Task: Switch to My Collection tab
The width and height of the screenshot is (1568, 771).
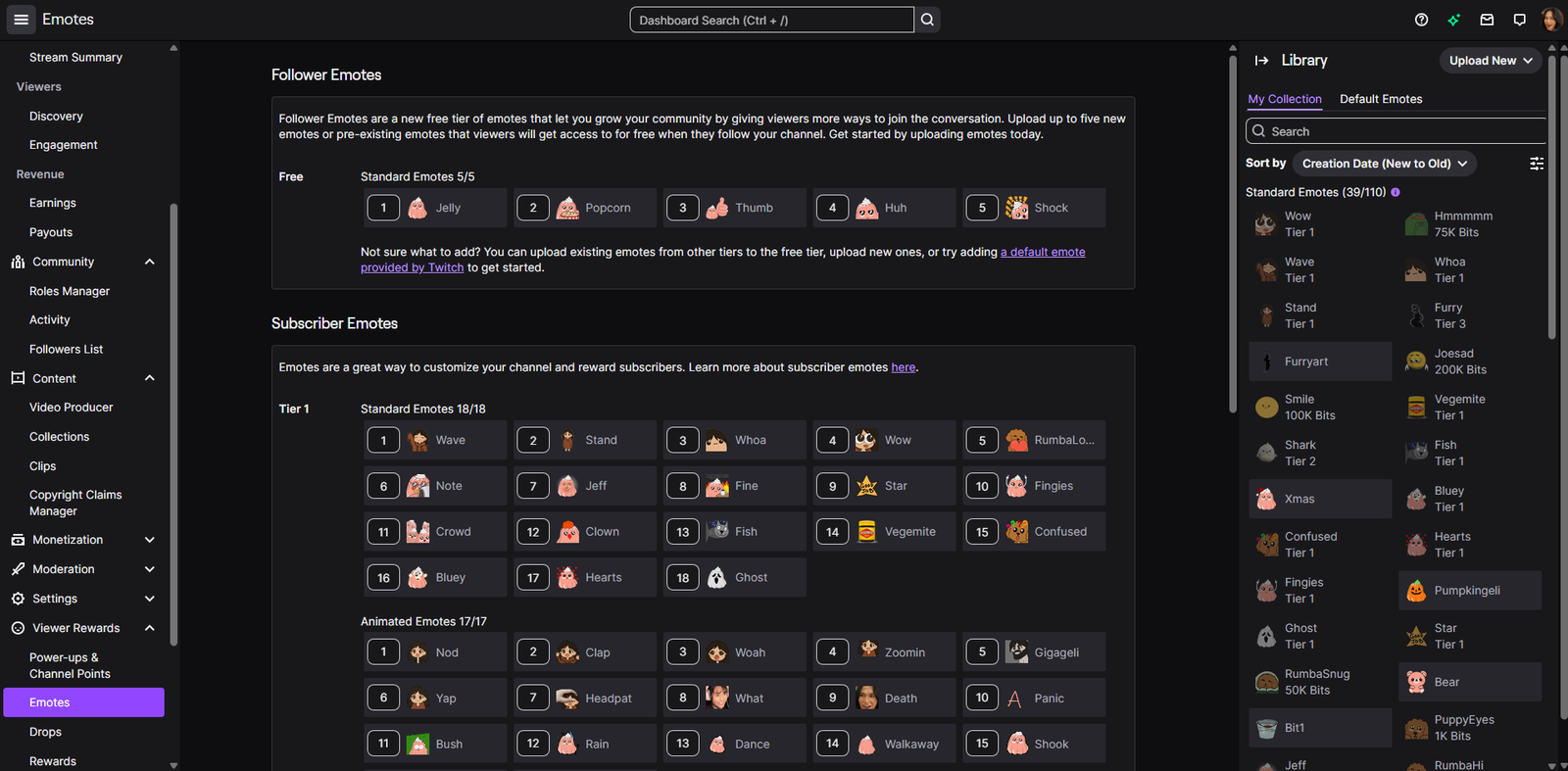Action: coord(1284,99)
